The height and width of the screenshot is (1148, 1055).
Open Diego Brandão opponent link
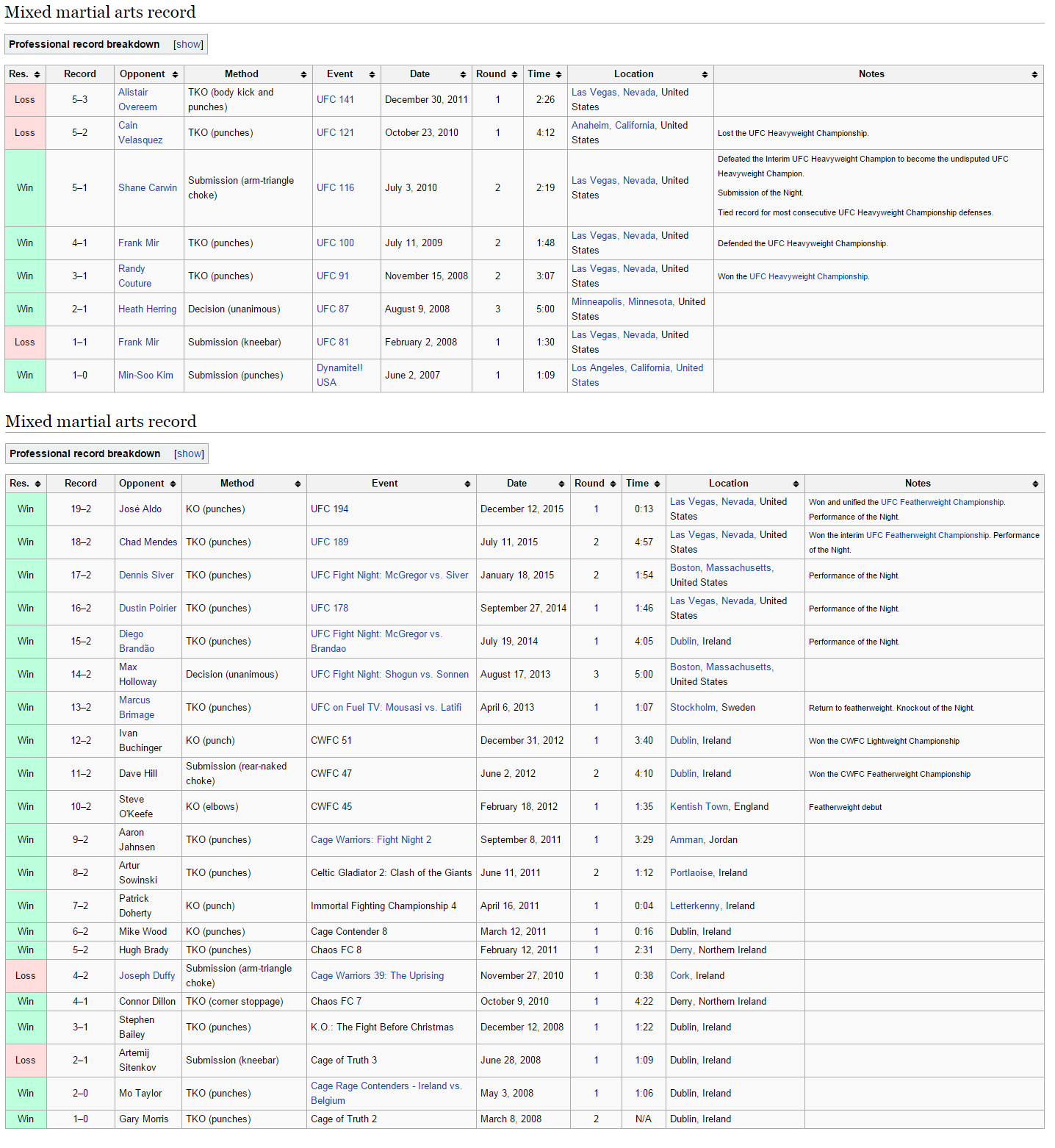pos(137,642)
